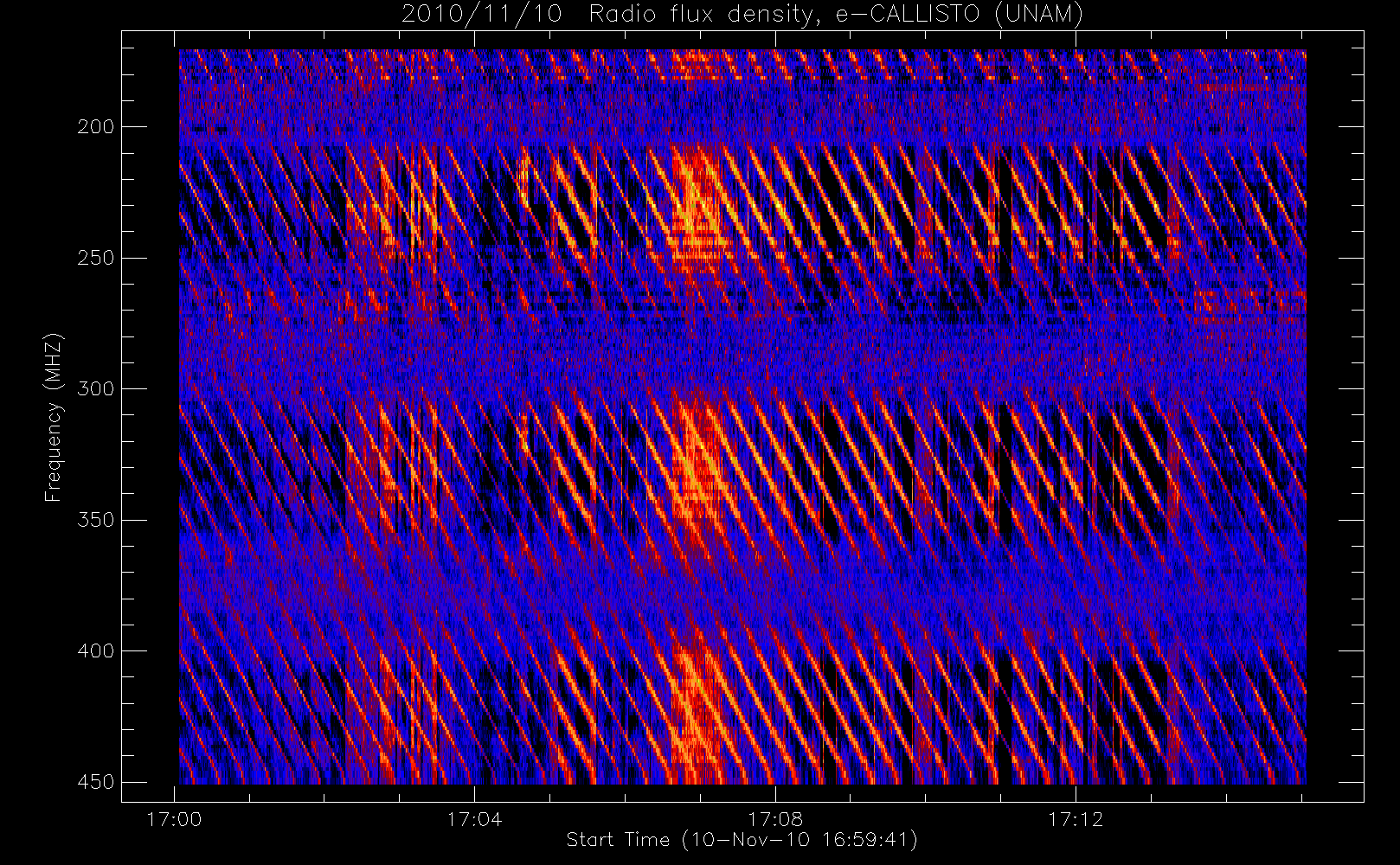Click the 200 frequency tick label
The image size is (1400, 865).
tap(95, 127)
